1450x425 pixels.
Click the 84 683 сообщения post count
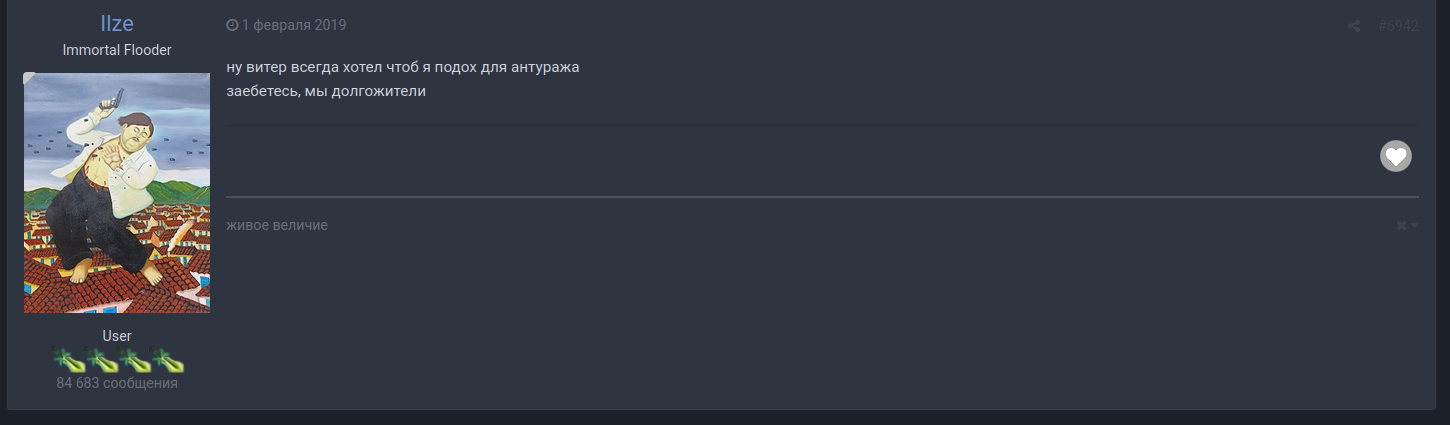click(x=117, y=383)
